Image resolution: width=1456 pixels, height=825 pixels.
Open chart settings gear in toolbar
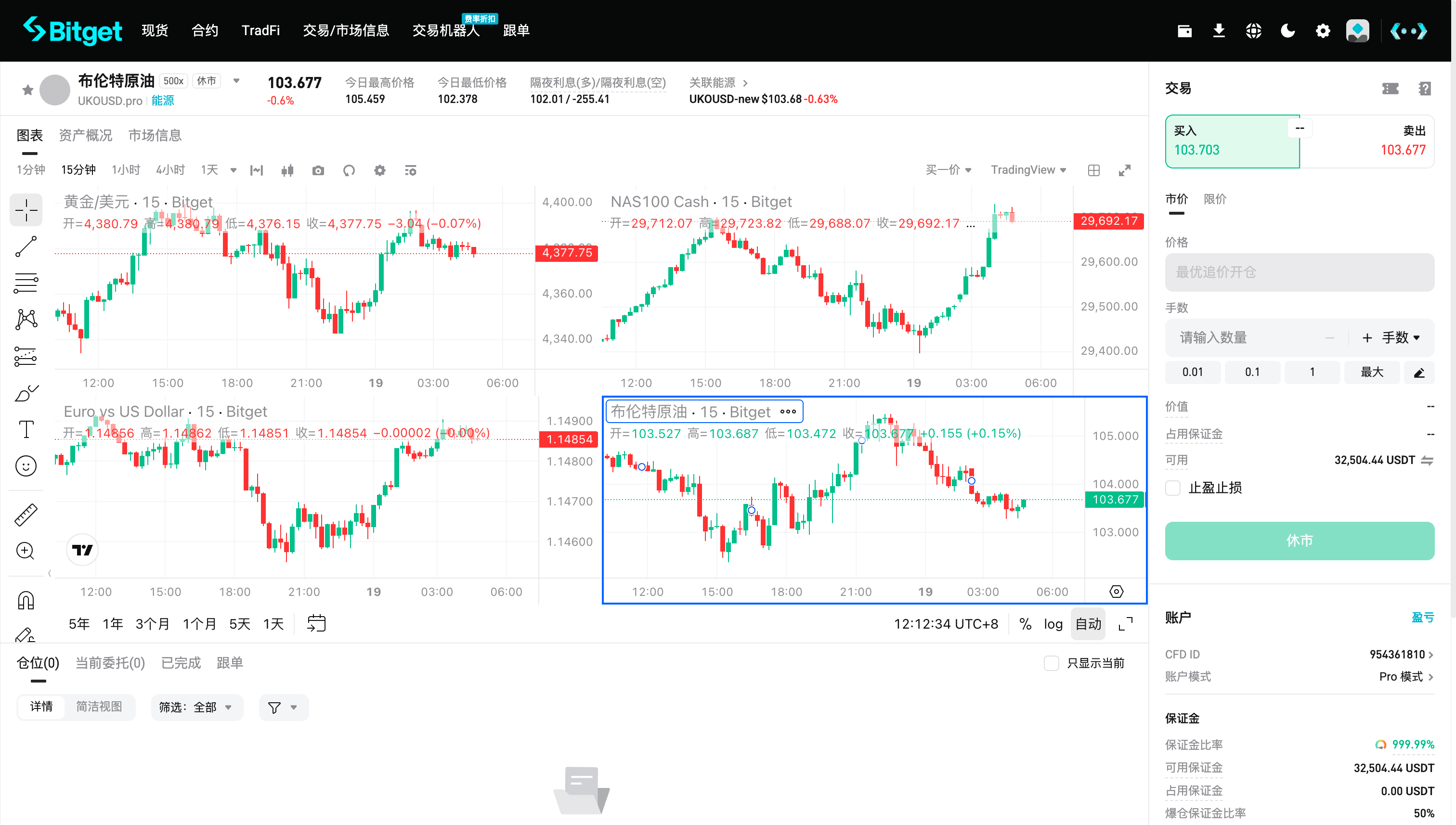[x=380, y=170]
